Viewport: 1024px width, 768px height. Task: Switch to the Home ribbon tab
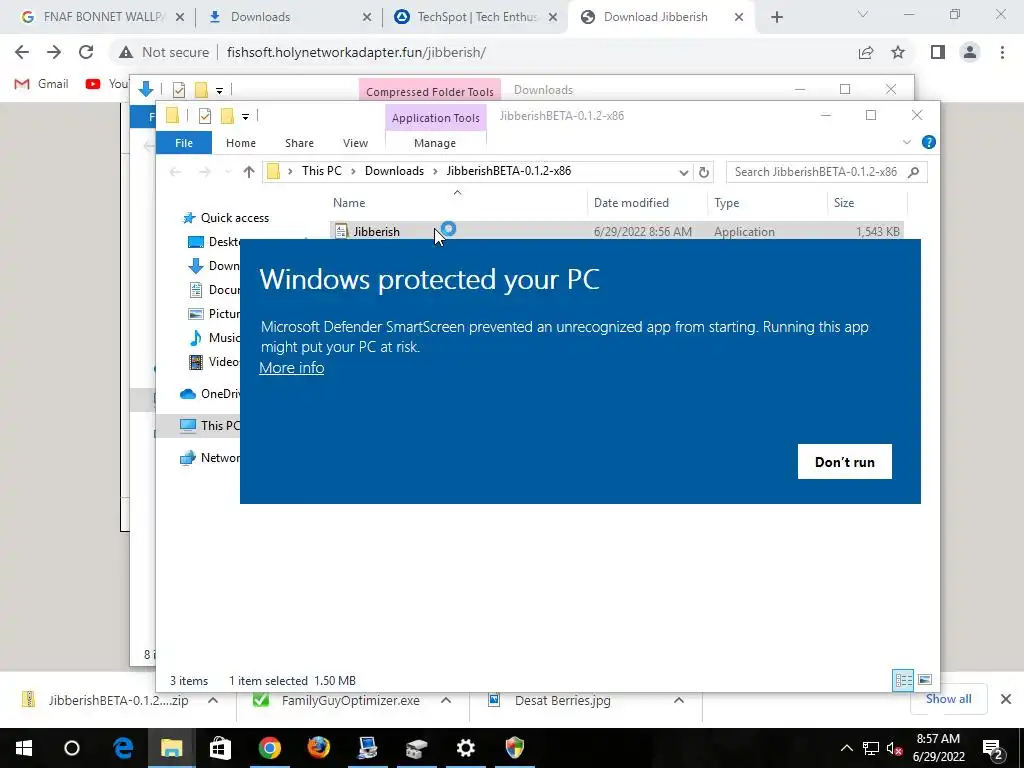(240, 143)
